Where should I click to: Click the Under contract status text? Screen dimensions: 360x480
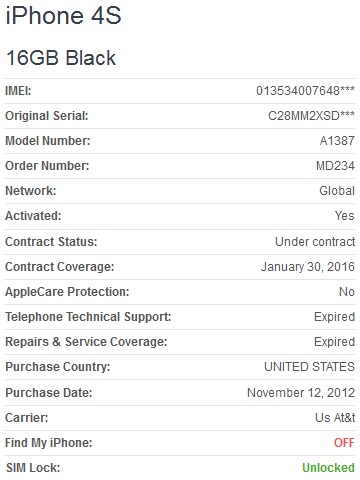[315, 242]
